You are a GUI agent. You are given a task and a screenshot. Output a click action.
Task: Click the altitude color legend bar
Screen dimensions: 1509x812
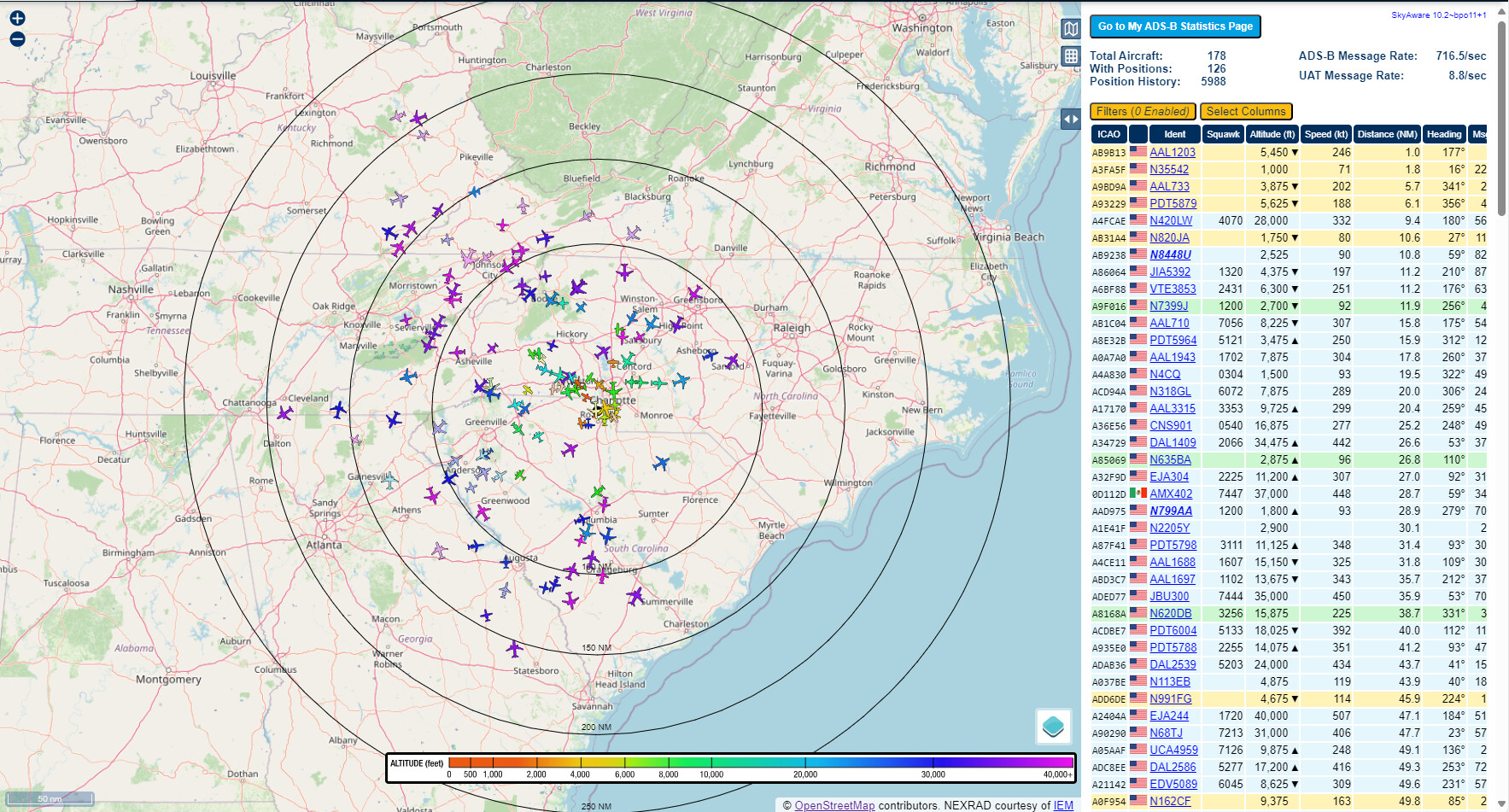pyautogui.click(x=760, y=762)
